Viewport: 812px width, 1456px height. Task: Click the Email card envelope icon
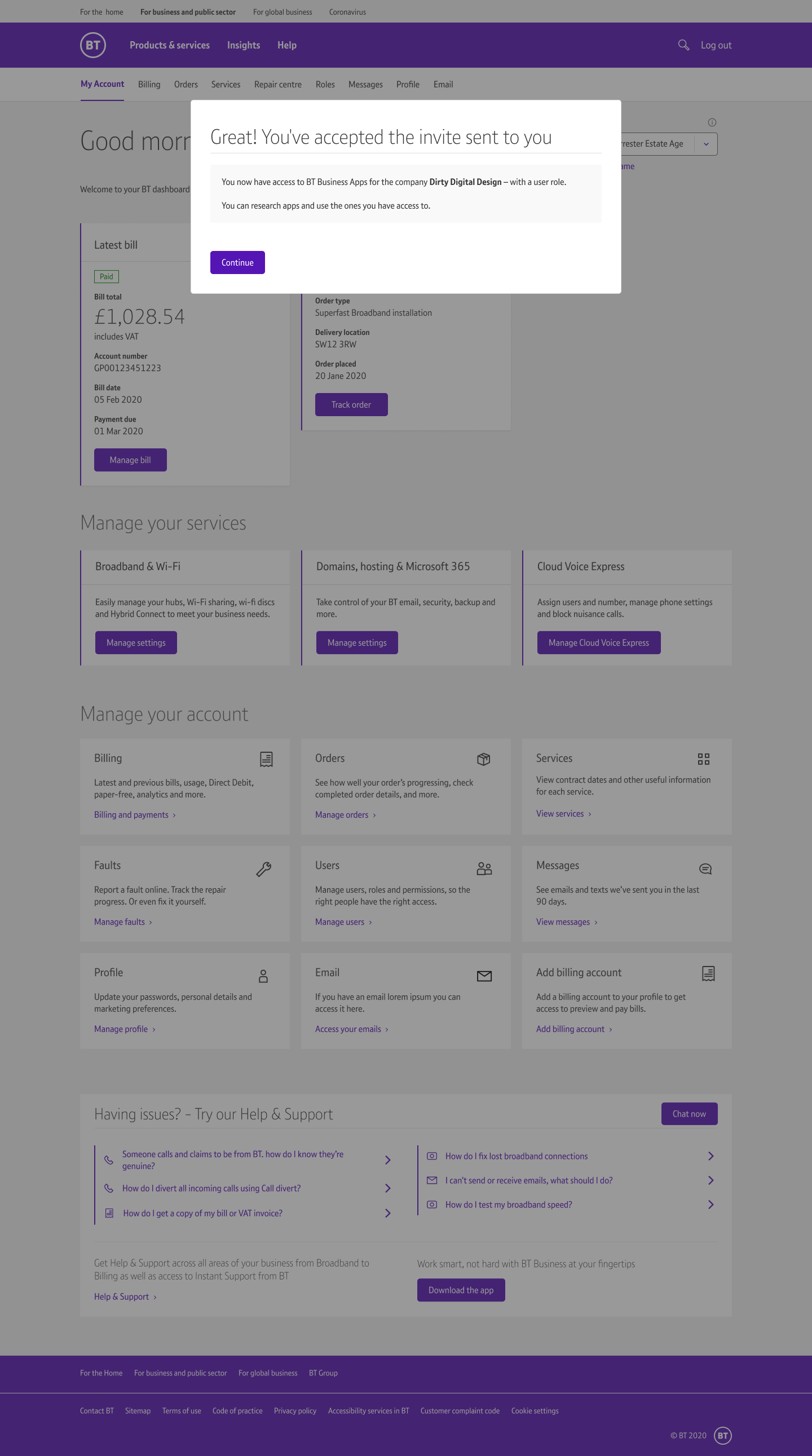484,976
